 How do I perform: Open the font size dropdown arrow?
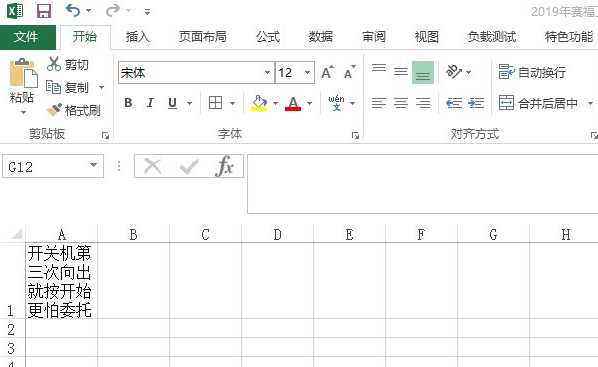307,72
